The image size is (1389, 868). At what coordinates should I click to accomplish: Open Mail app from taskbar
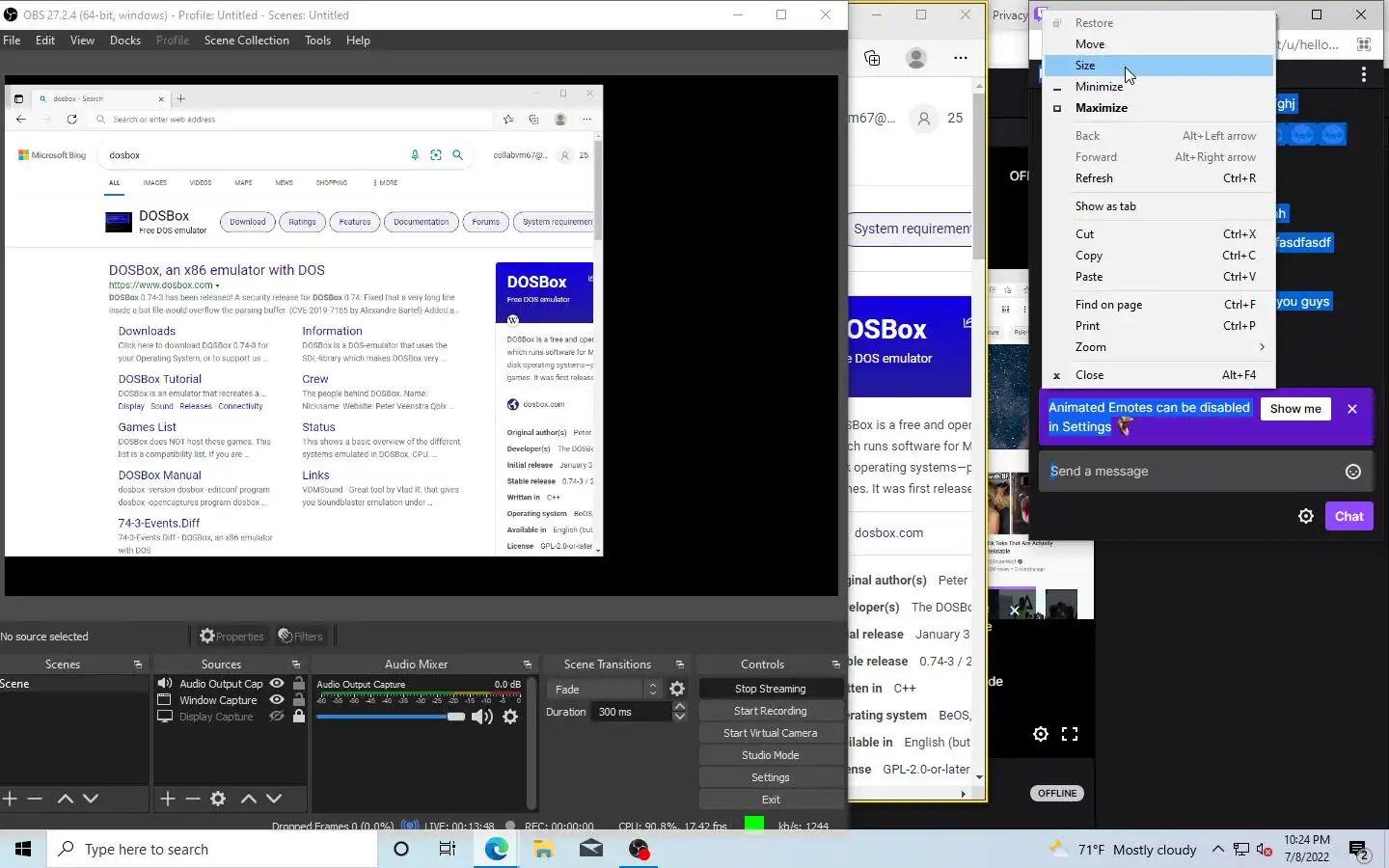[x=591, y=849]
